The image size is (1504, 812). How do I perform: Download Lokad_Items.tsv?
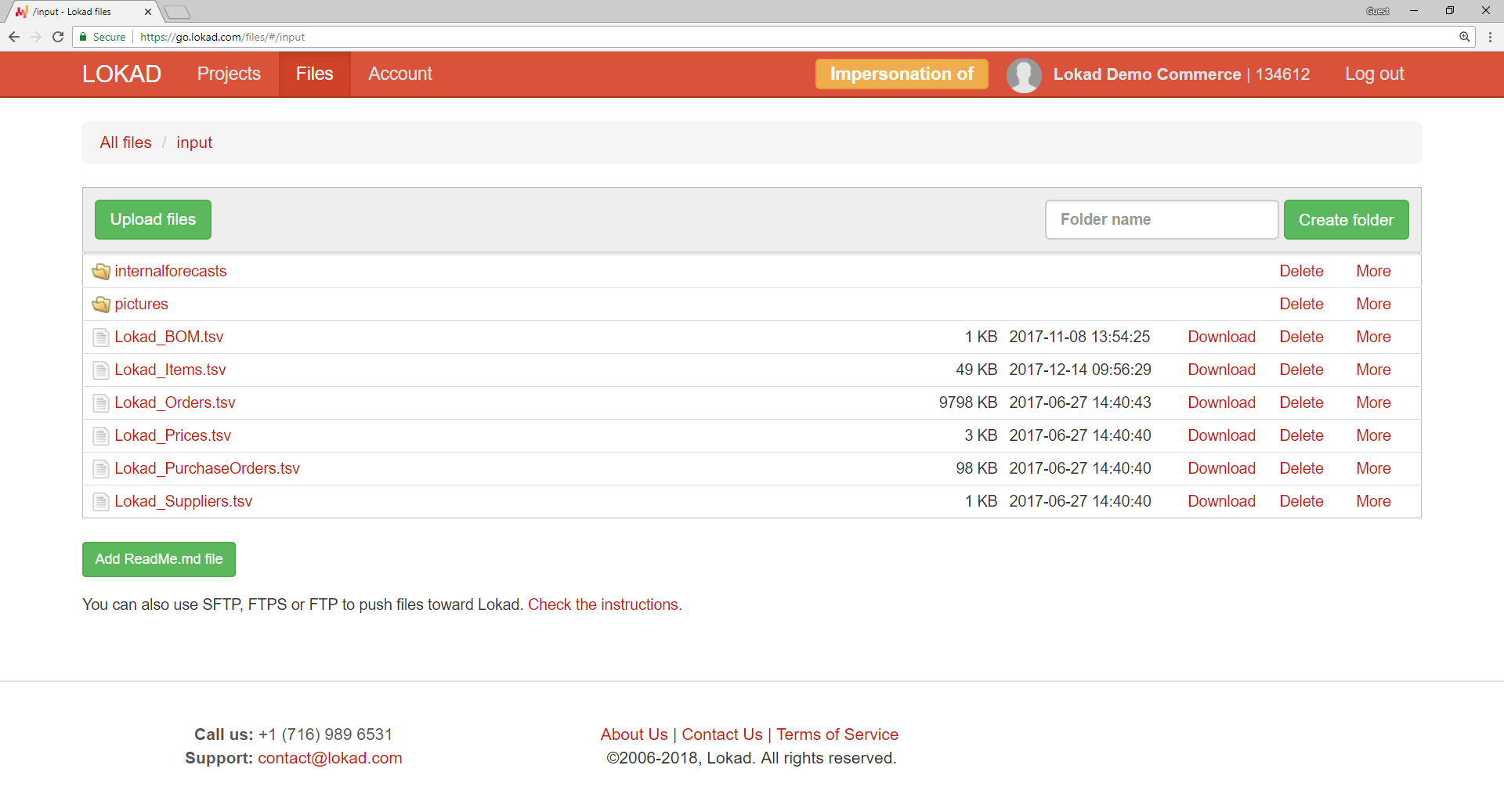coord(1221,370)
